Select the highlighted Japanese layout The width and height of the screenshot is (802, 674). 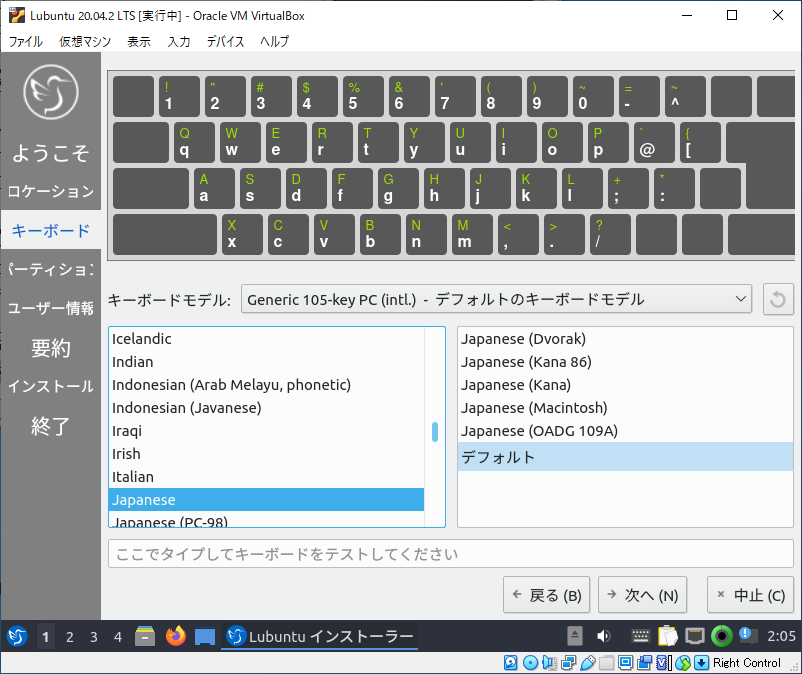pos(266,500)
